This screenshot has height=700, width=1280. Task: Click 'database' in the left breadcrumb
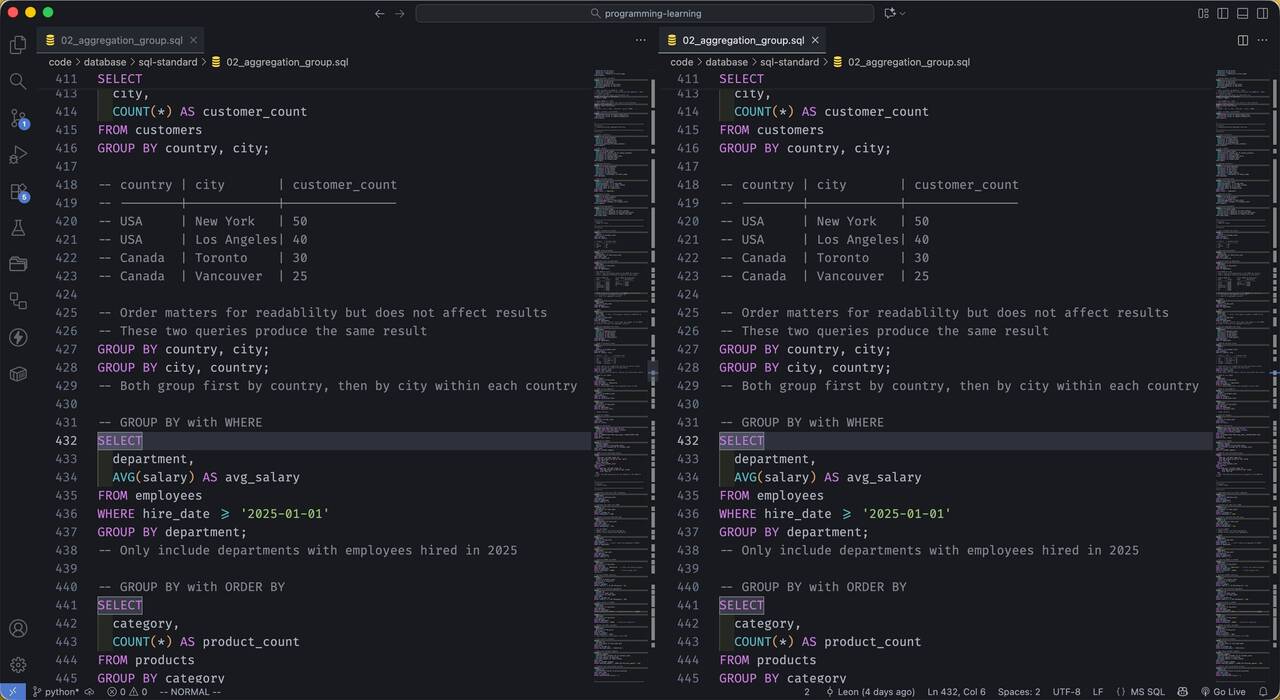105,62
